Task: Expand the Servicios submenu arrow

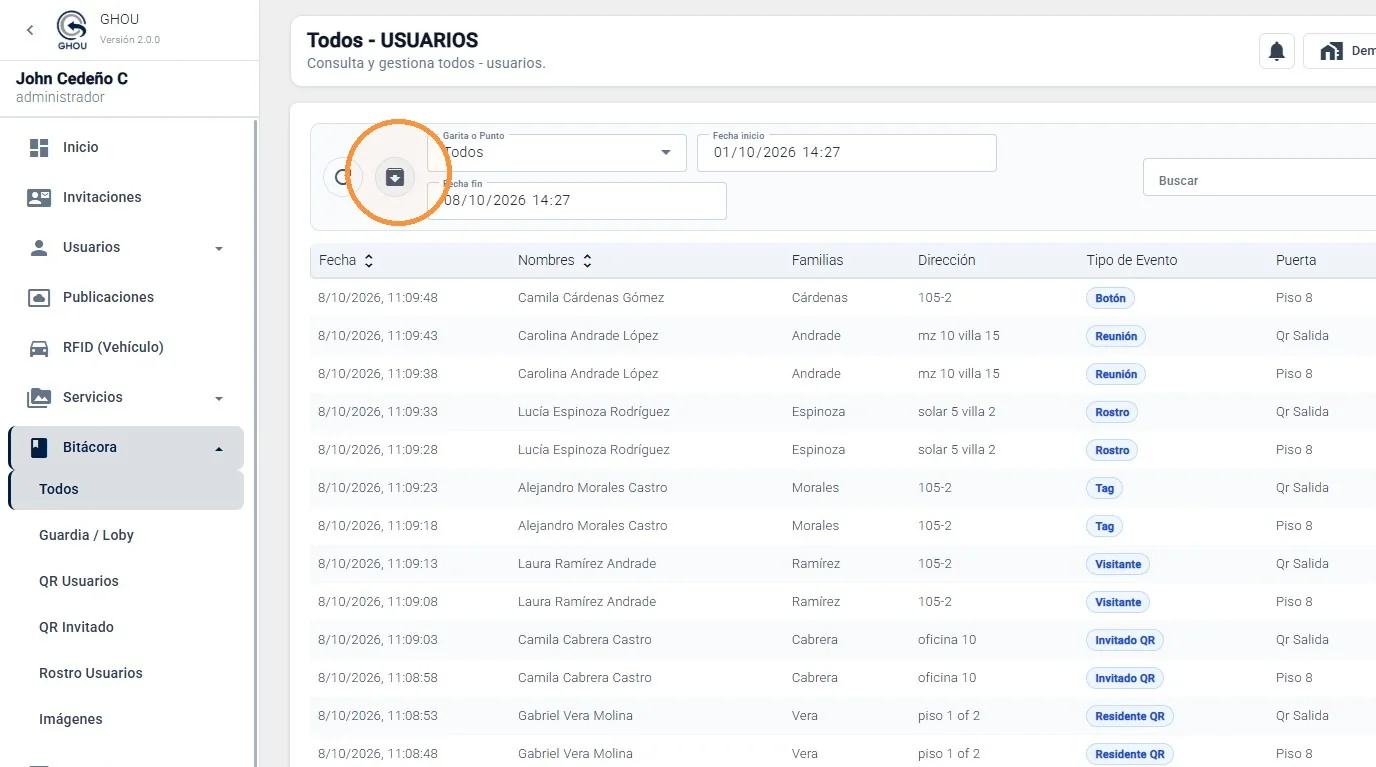Action: point(219,399)
